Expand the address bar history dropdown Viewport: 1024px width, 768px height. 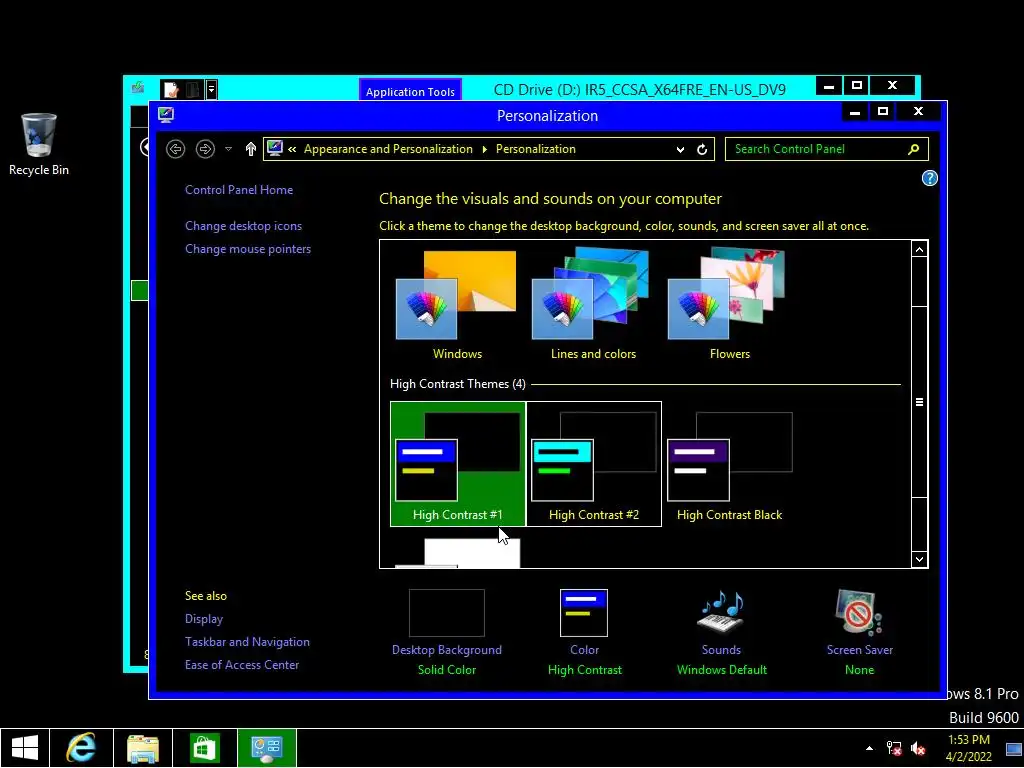(680, 149)
